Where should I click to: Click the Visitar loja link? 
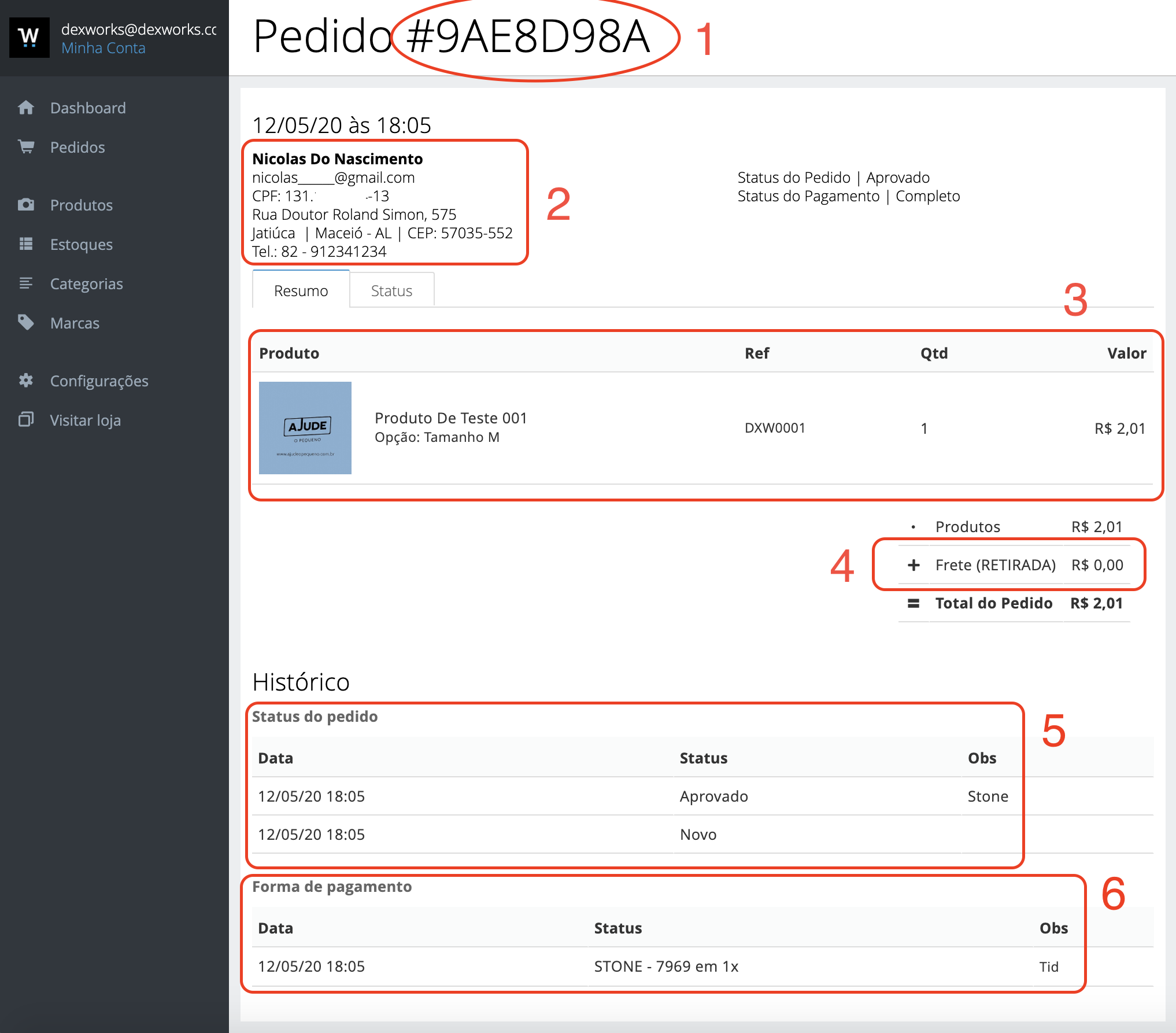[85, 420]
